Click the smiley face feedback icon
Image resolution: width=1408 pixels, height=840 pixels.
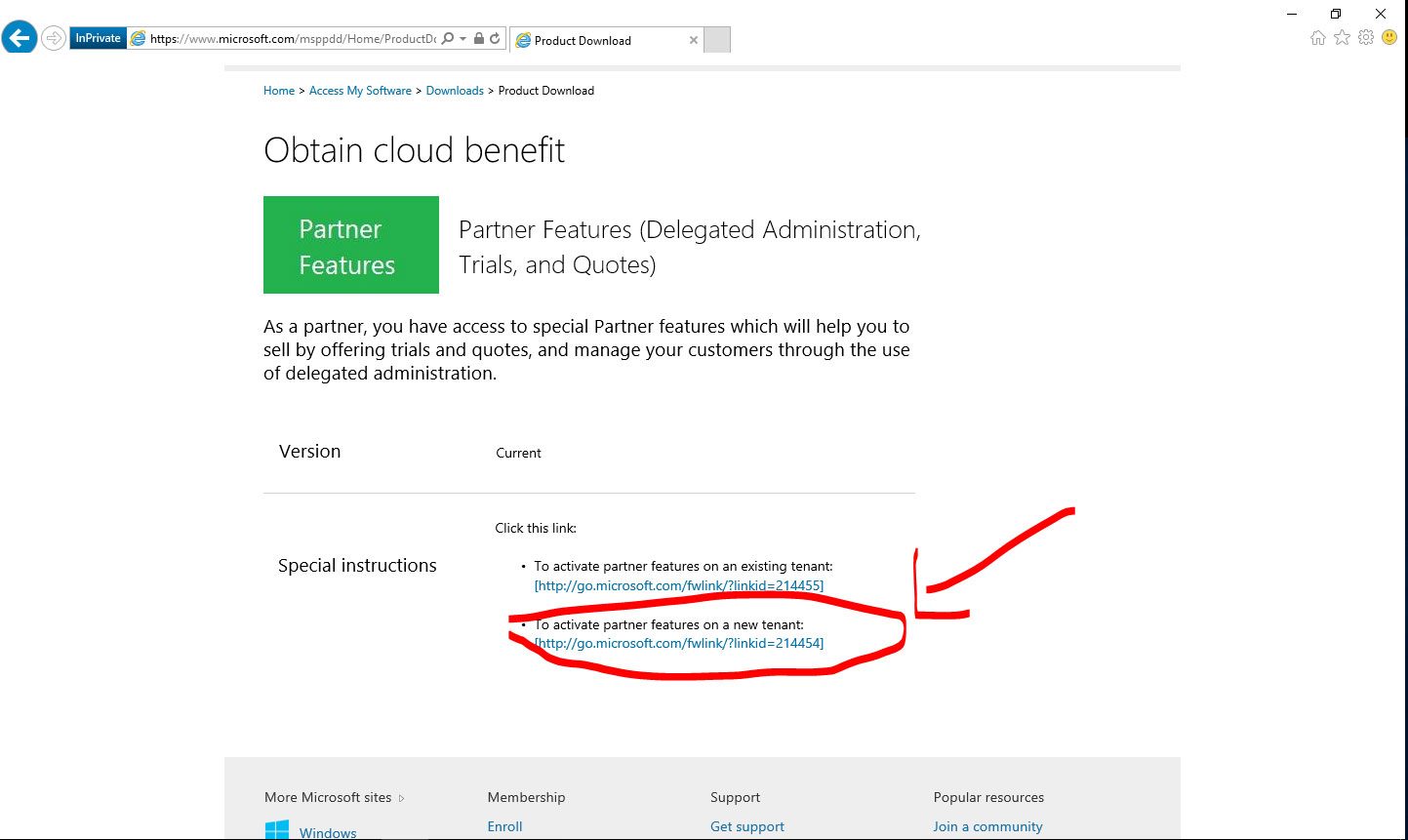tap(1388, 37)
